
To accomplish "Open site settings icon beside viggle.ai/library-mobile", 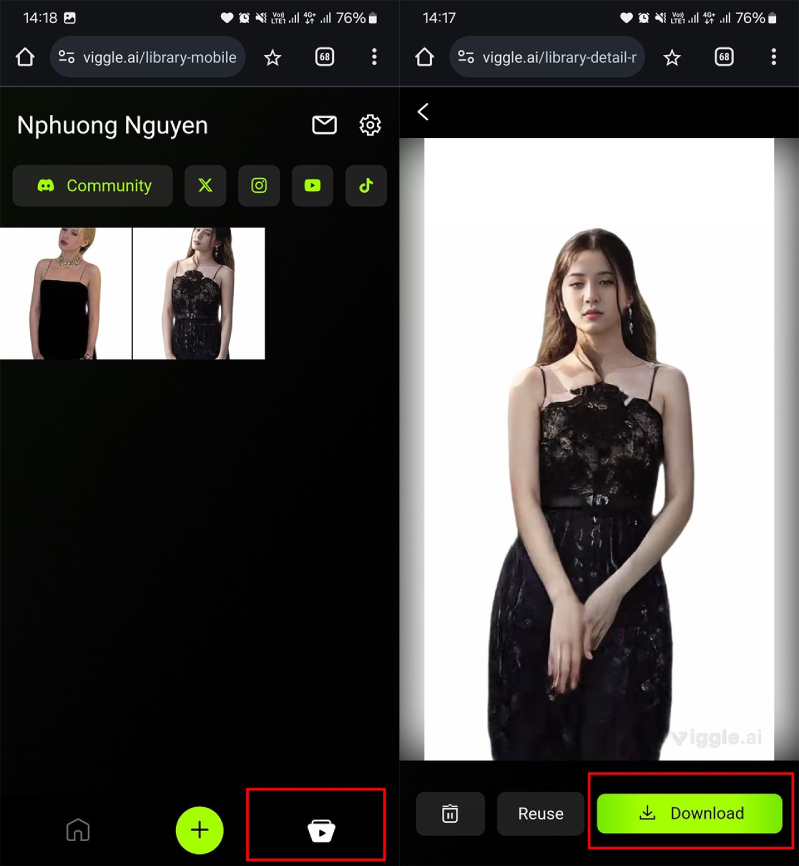I will point(67,57).
